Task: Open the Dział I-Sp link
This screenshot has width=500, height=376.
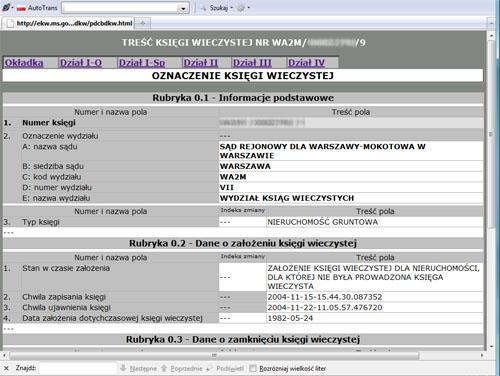Action: tap(142, 63)
